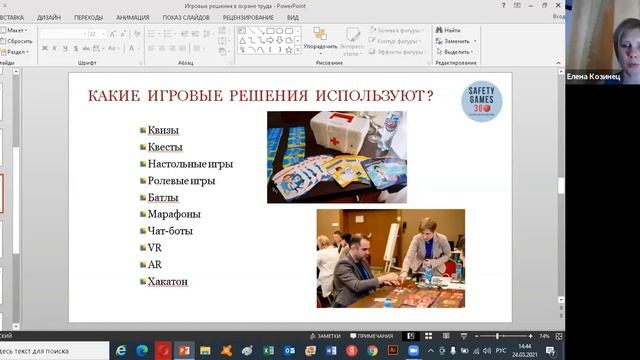This screenshot has height=360, width=640.
Task: Open the ДИЗАЙН ribbon tab
Action: coord(49,18)
